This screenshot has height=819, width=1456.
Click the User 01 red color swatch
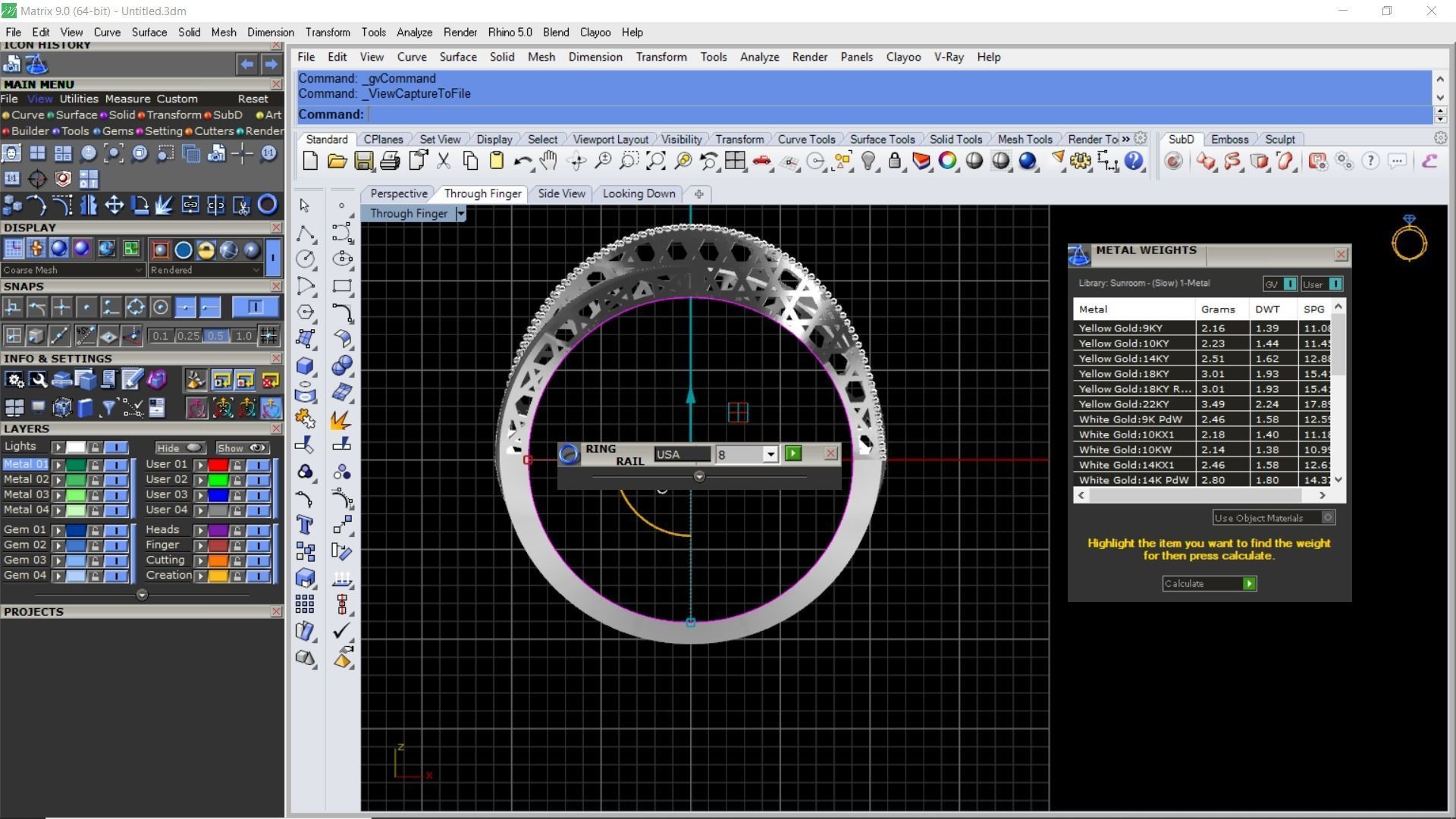[x=218, y=464]
